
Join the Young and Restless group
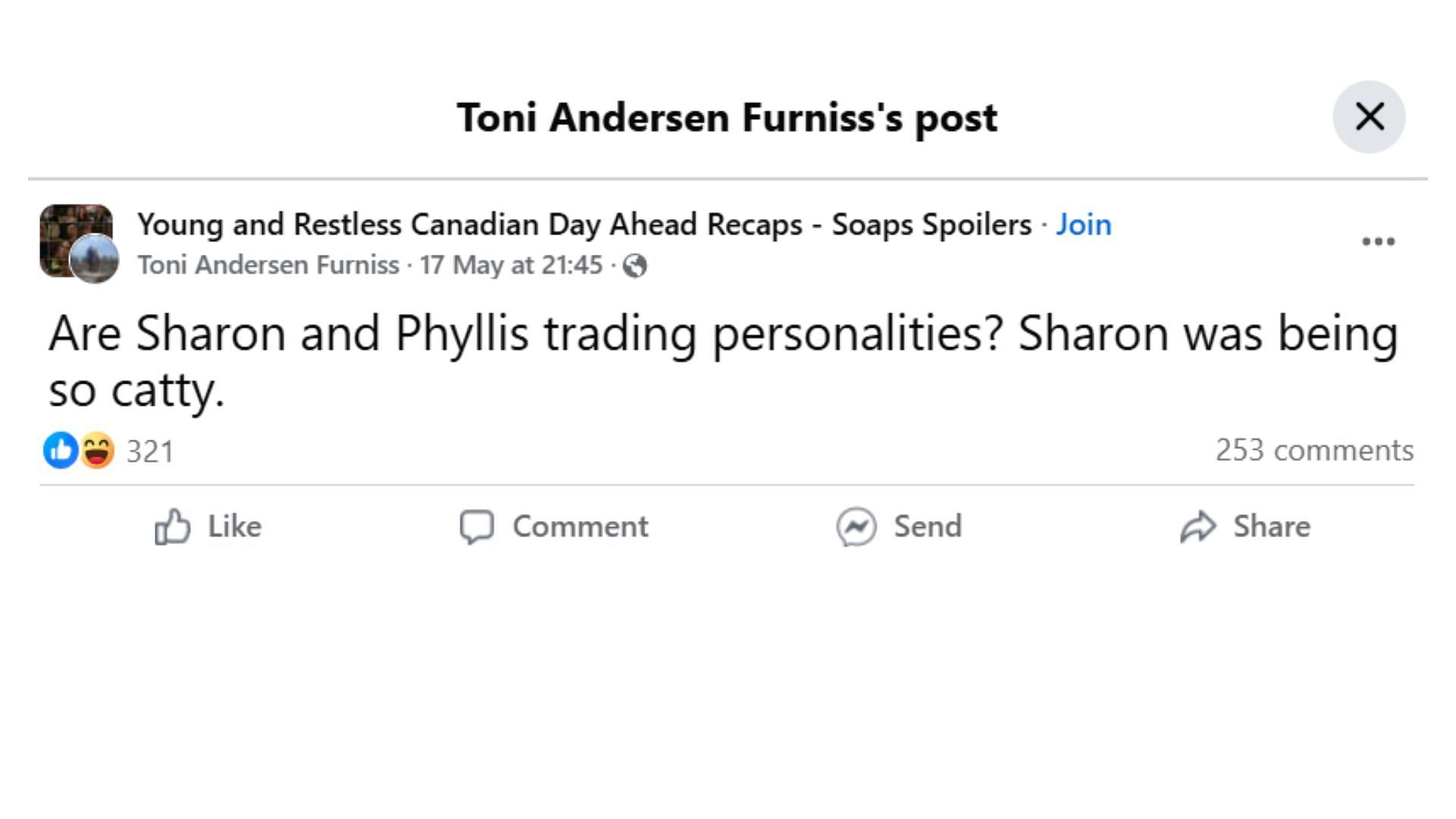(x=1084, y=224)
